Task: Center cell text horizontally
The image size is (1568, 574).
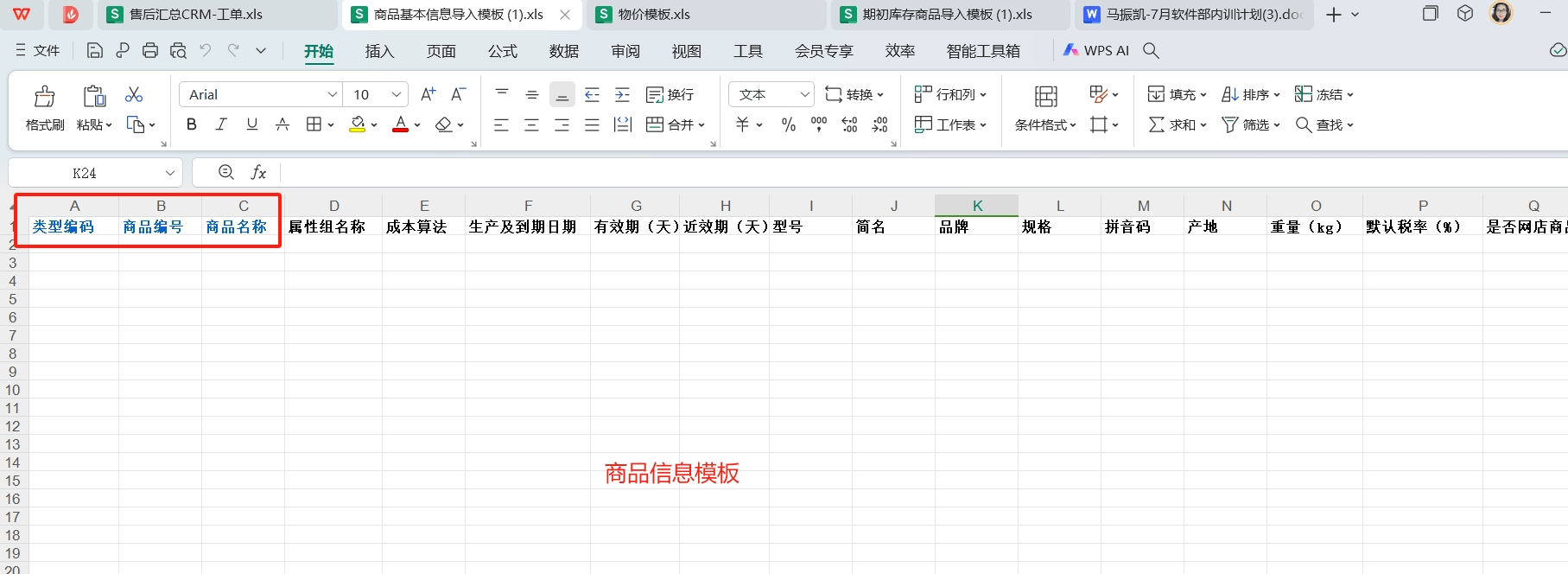Action: [531, 124]
